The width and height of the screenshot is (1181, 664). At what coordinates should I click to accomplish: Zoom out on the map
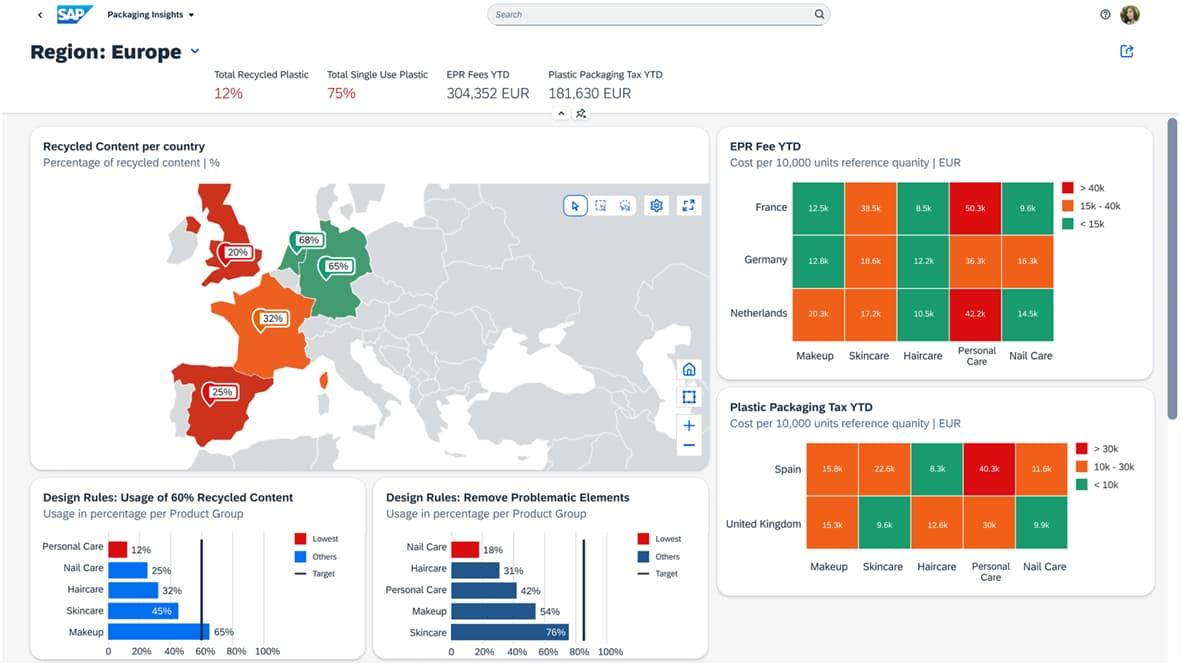click(x=689, y=445)
